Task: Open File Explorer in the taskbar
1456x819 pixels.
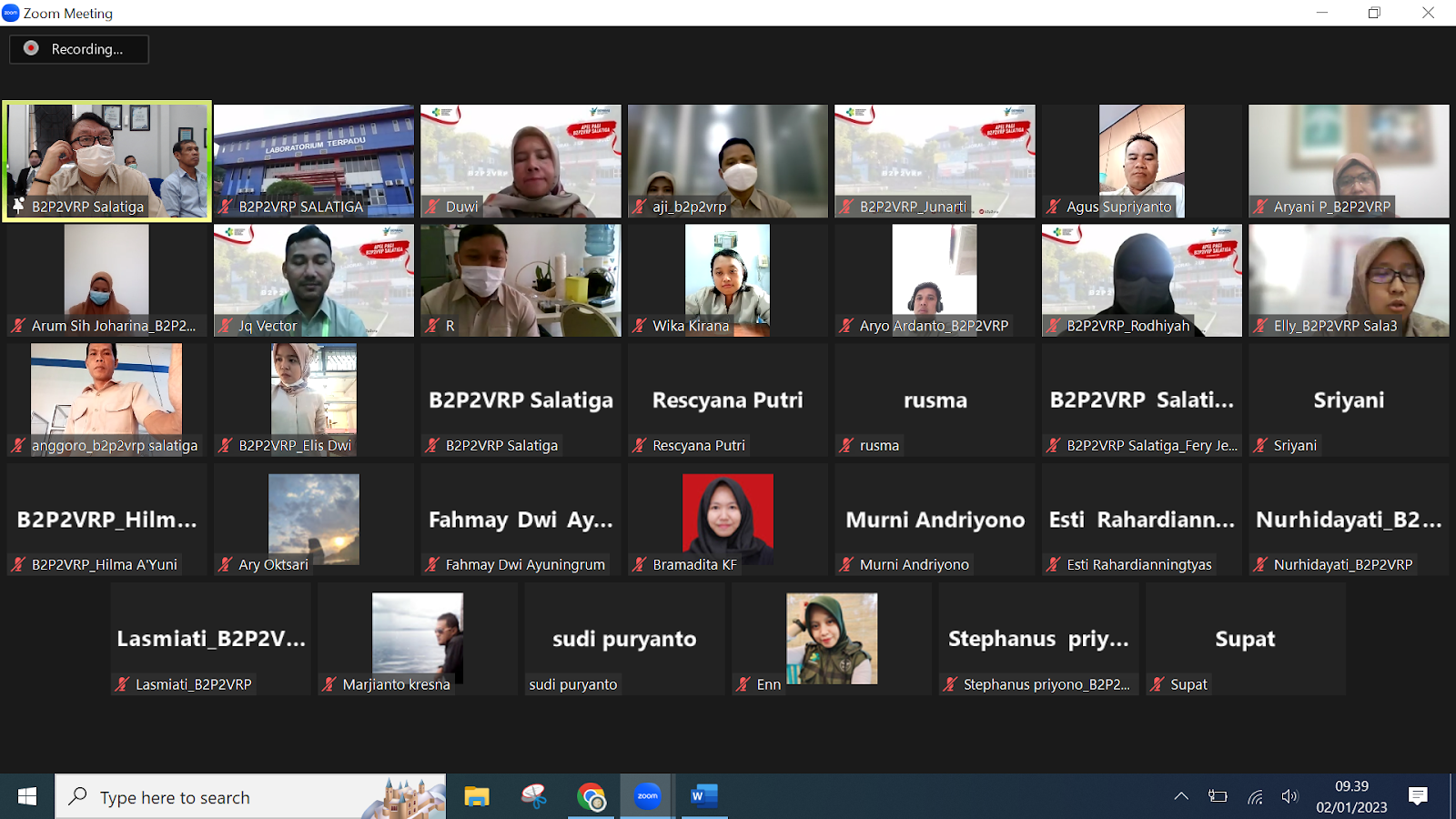Action: click(x=477, y=797)
